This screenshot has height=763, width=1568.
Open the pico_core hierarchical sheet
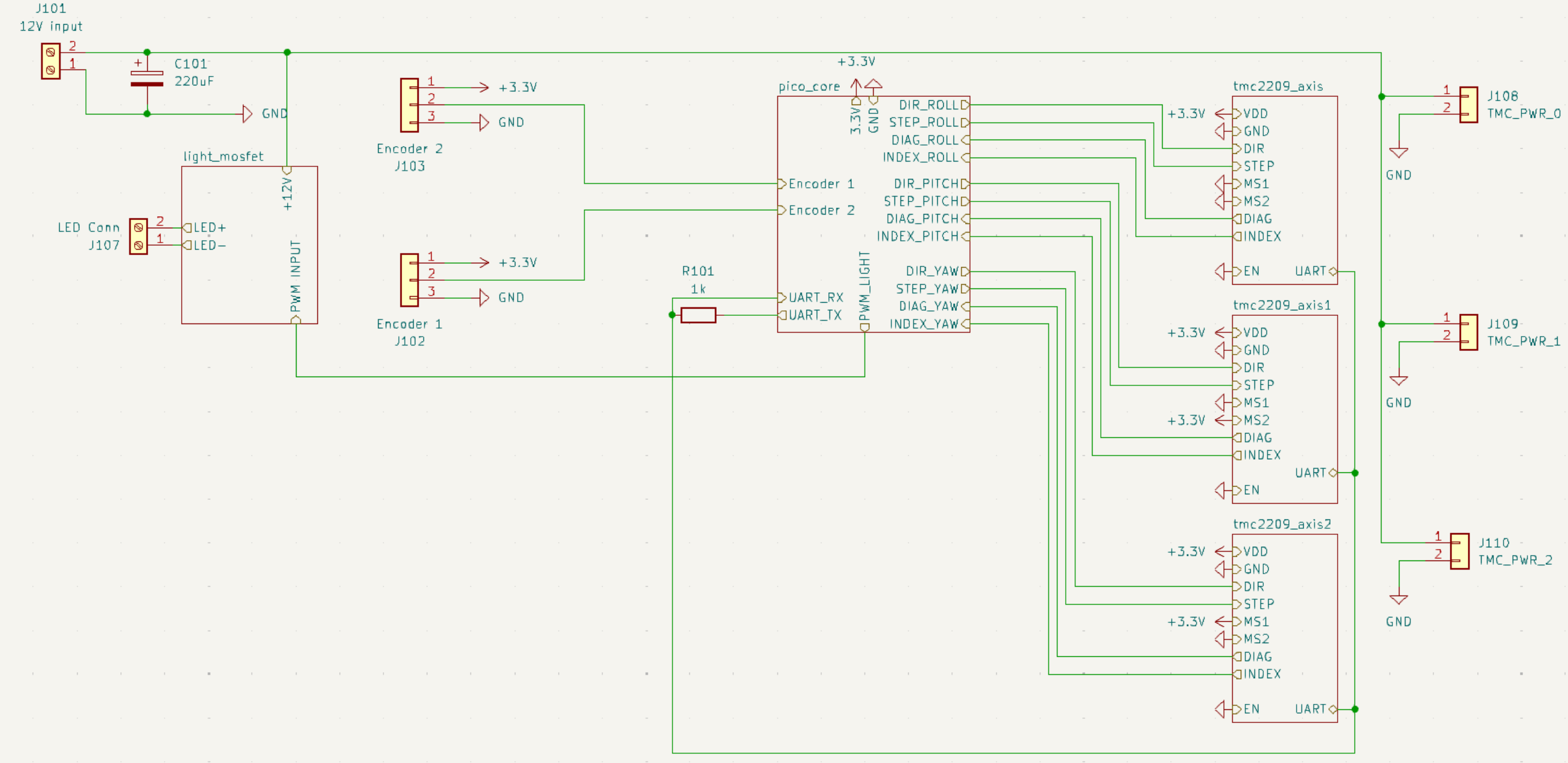(x=874, y=215)
